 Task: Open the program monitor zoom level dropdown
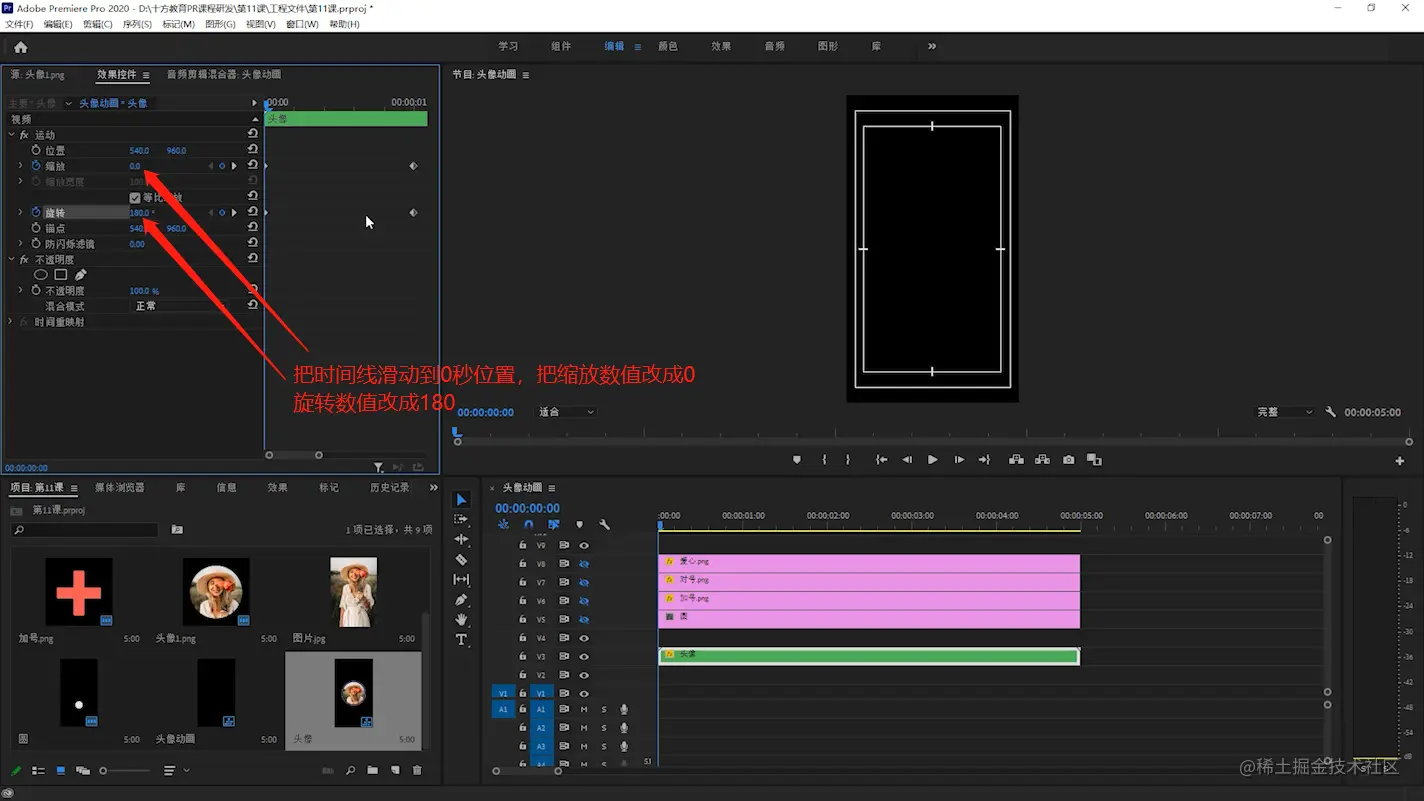coord(566,412)
